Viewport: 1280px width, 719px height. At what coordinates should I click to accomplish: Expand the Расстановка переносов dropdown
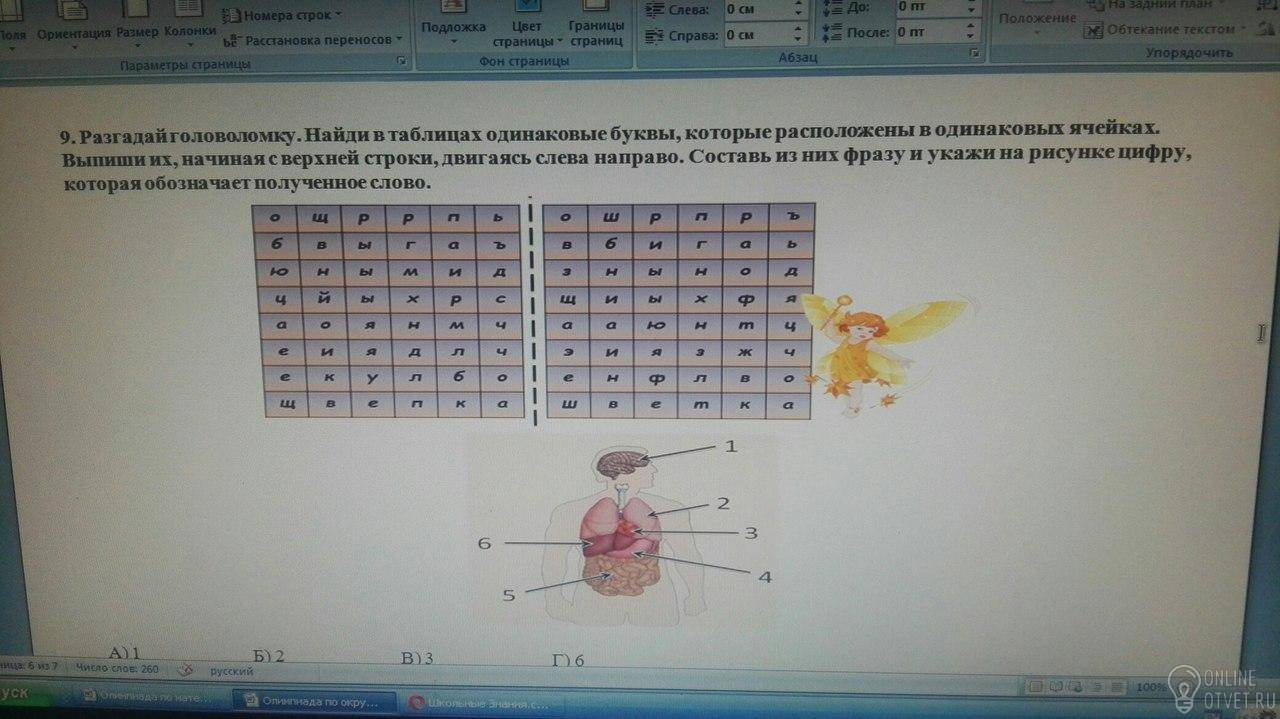(x=313, y=40)
